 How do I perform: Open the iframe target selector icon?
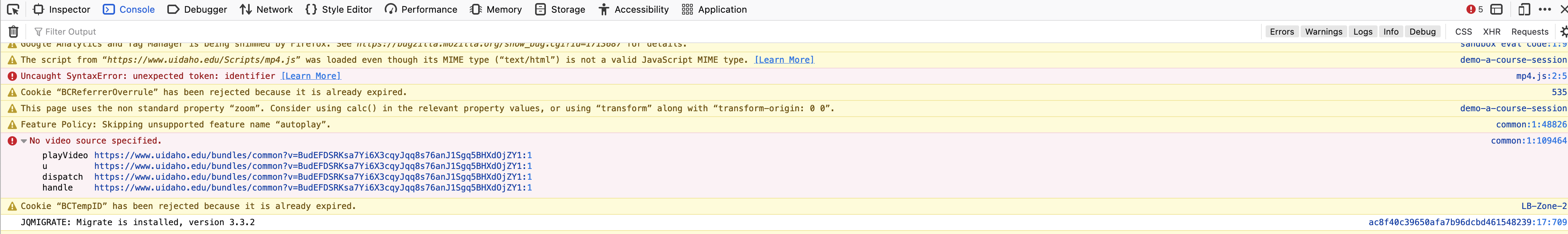pyautogui.click(x=1497, y=9)
